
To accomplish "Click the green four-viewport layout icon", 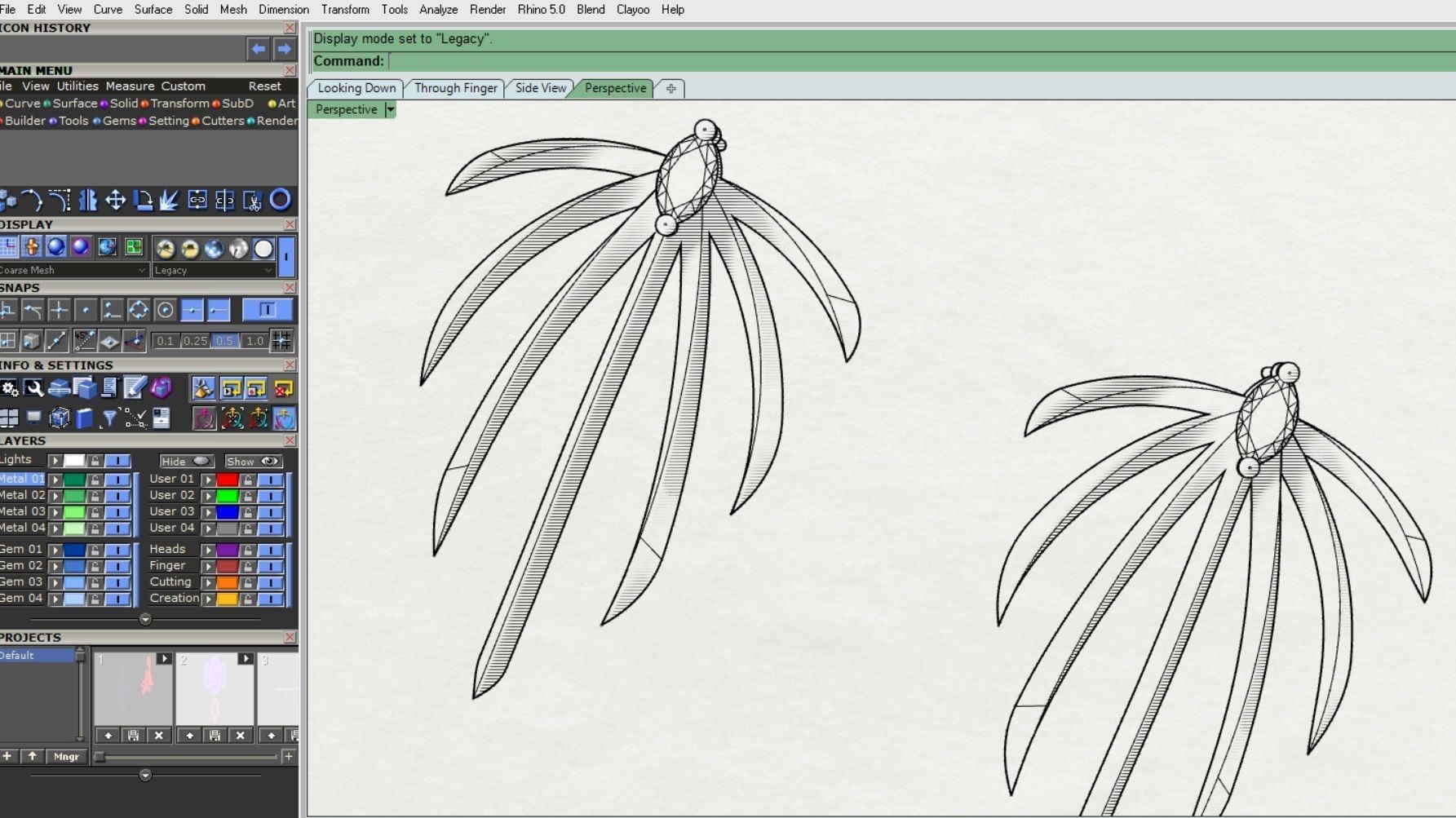I will click(x=133, y=247).
